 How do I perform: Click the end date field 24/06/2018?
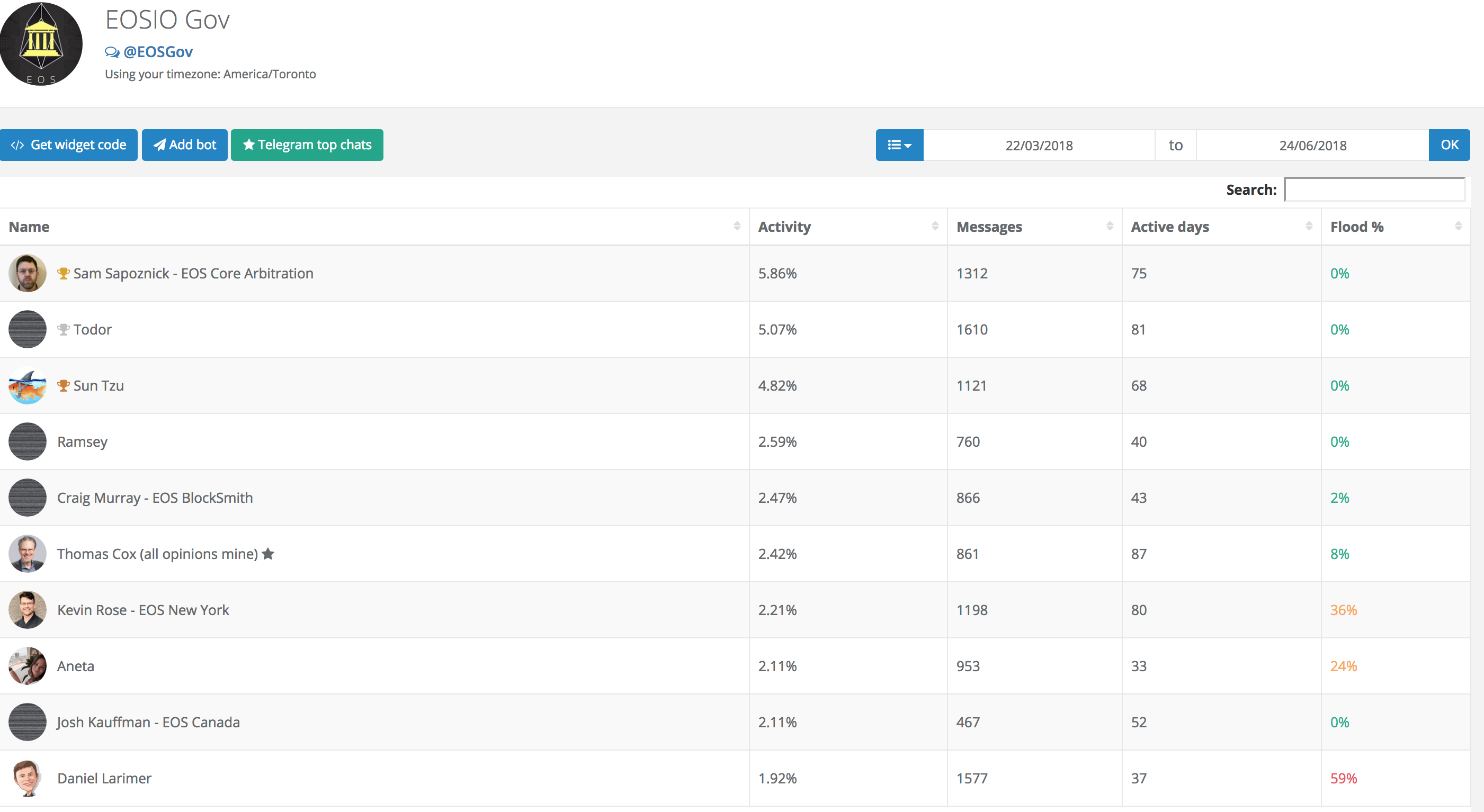1313,145
